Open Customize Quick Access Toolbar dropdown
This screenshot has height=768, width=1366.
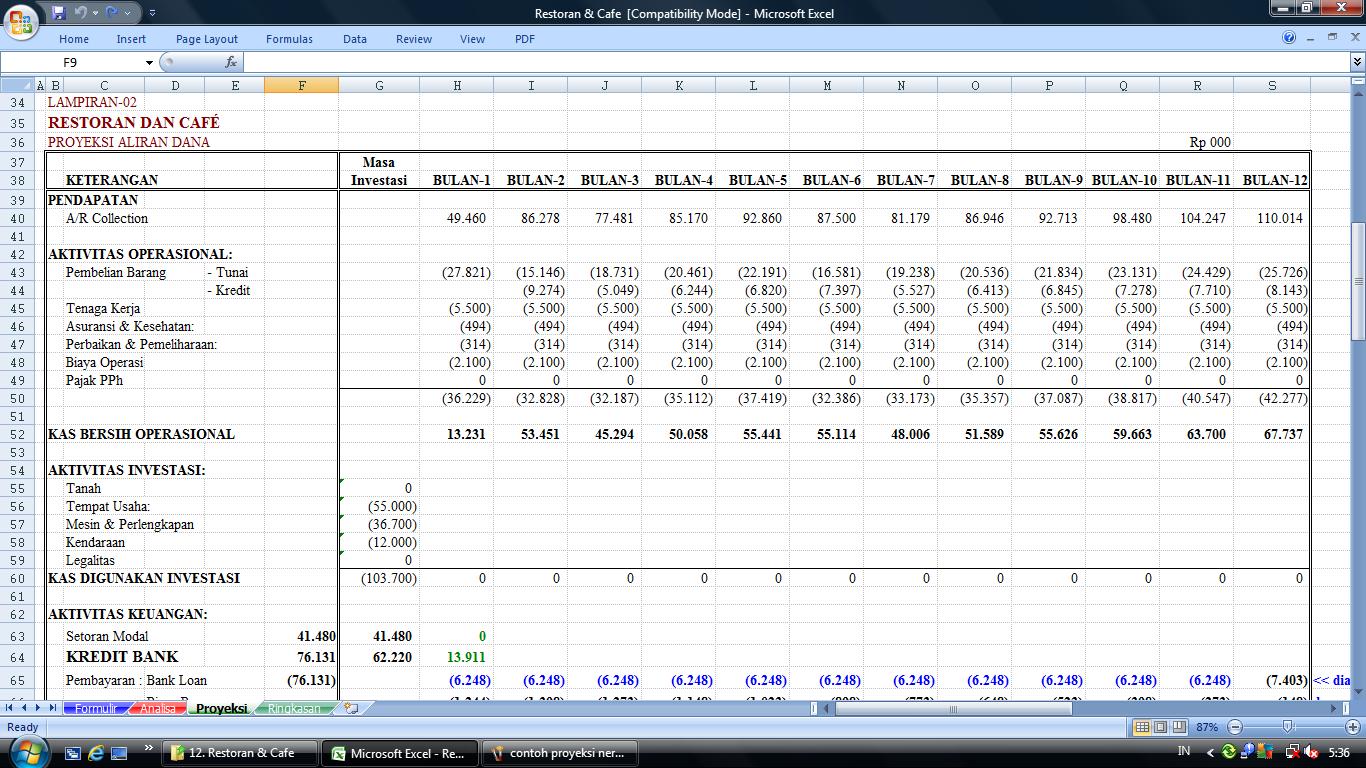point(152,13)
